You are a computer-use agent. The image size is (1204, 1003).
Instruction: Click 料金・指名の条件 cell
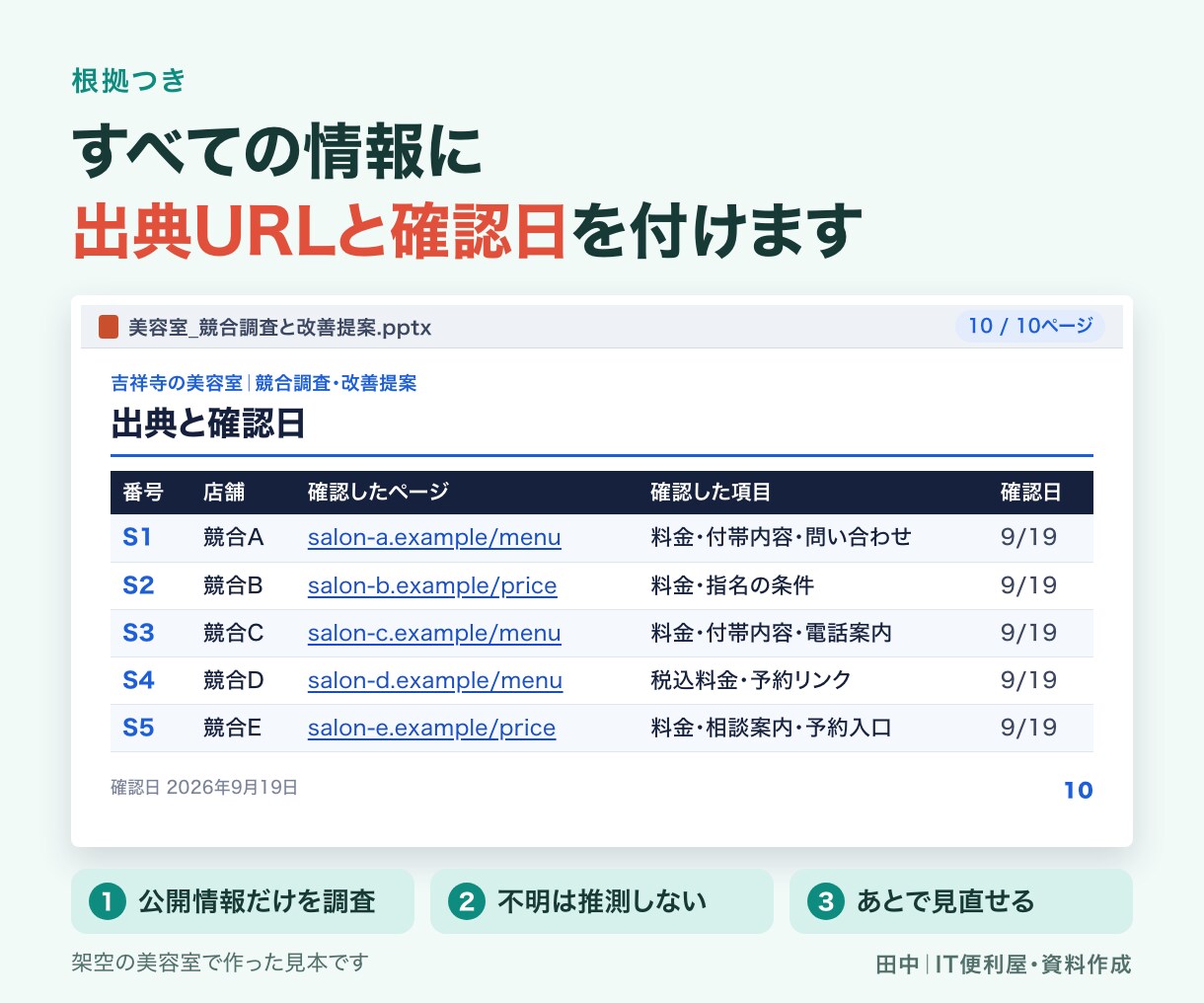click(x=732, y=585)
